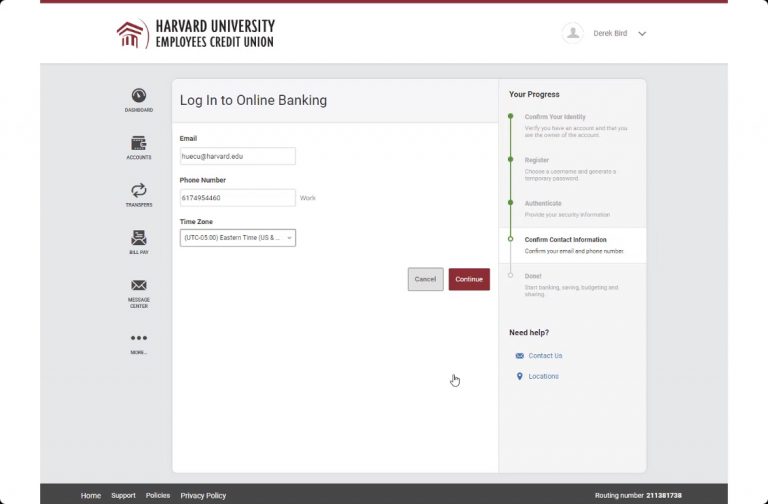Viewport: 768px width, 504px height.
Task: Open the Message Center envelope icon
Action: point(139,285)
